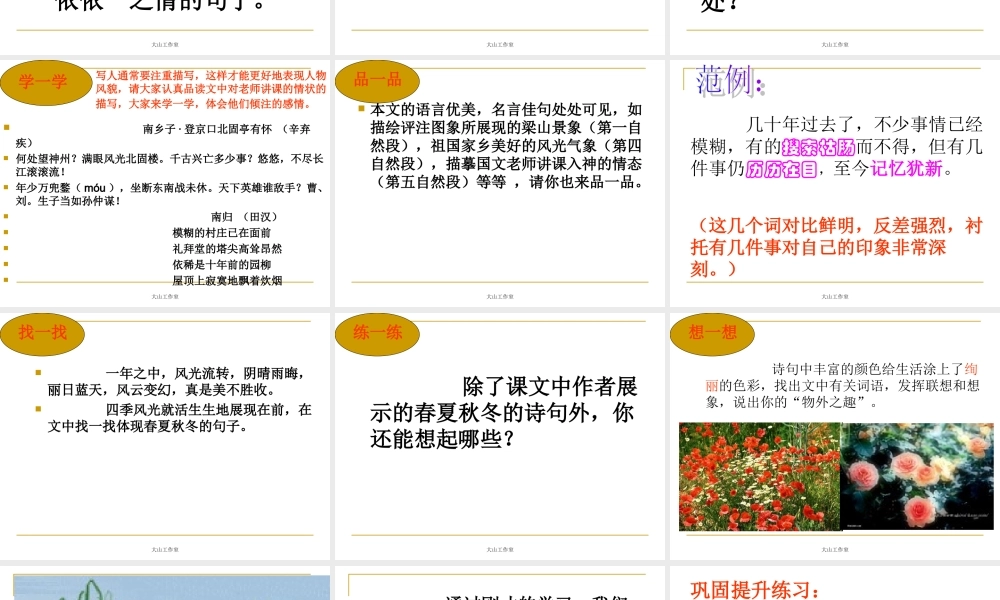Screen dimensions: 1000x600
Task: Click the red poppy field photo
Action: 760,476
